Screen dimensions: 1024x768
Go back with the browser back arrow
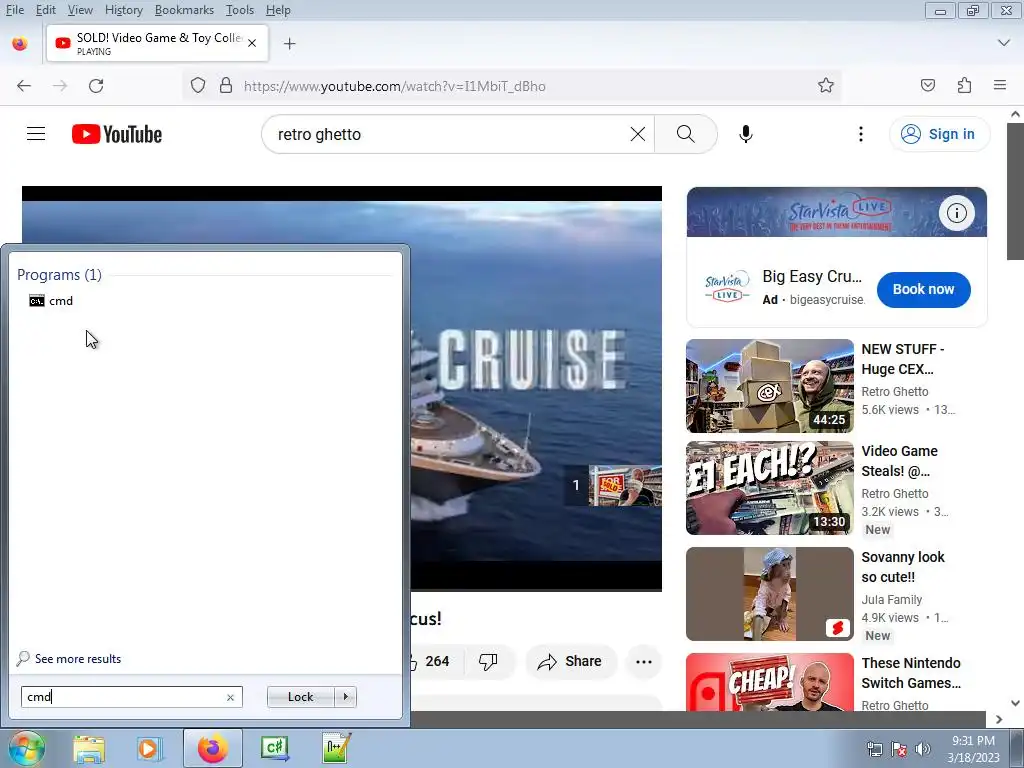click(24, 86)
